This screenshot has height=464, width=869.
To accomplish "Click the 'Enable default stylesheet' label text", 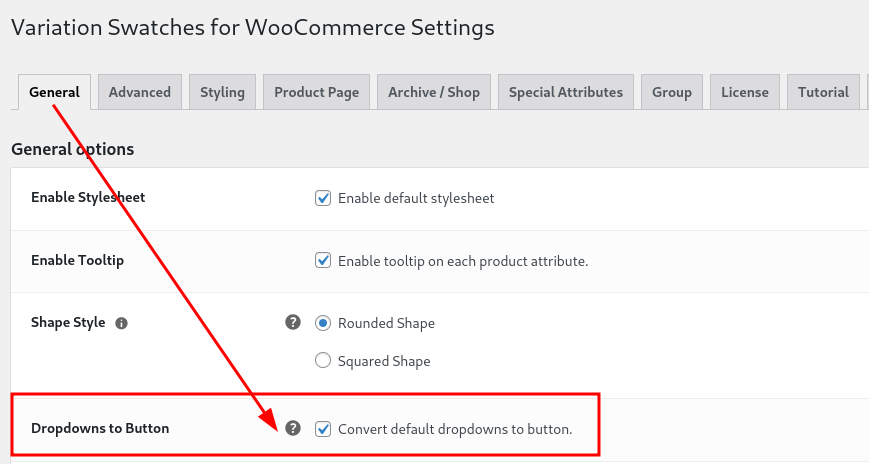I will (416, 198).
